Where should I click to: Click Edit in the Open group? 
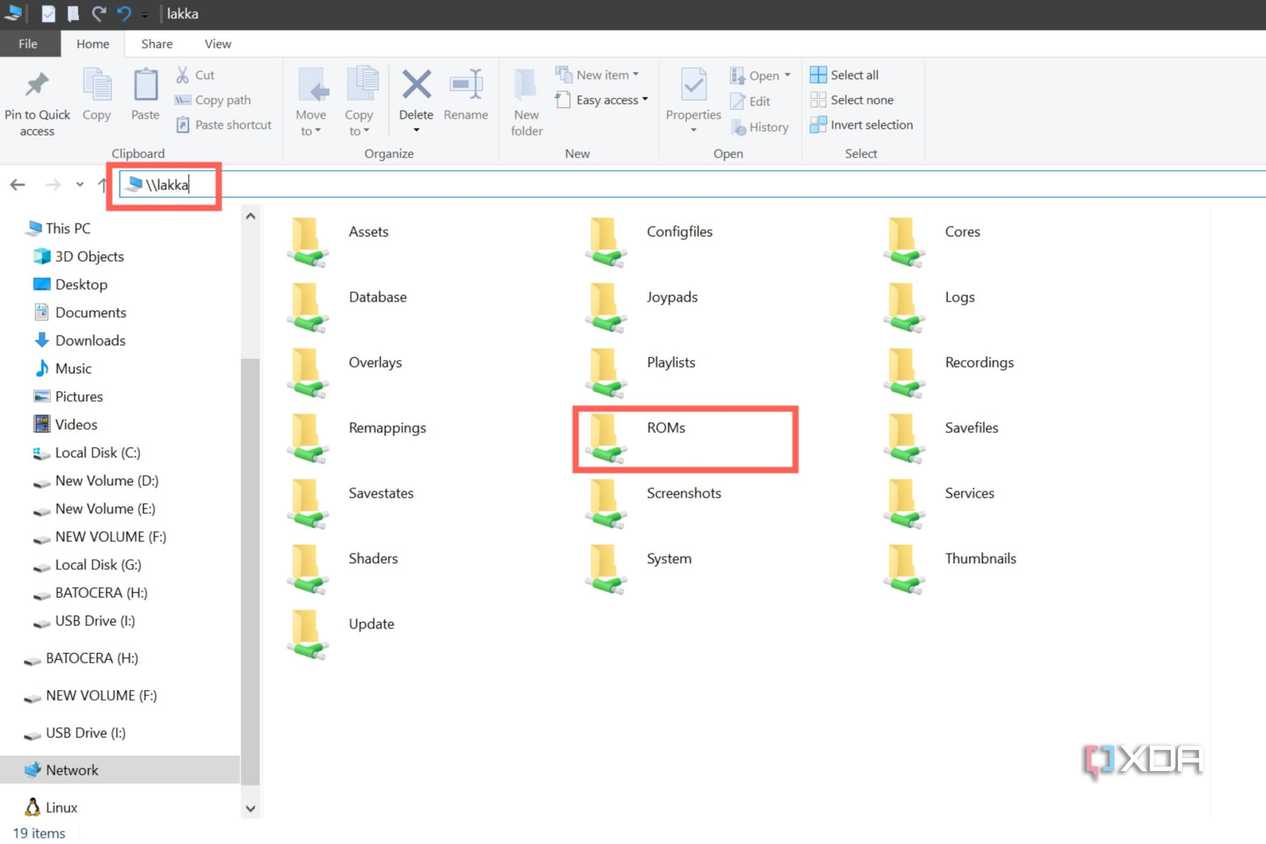[750, 101]
